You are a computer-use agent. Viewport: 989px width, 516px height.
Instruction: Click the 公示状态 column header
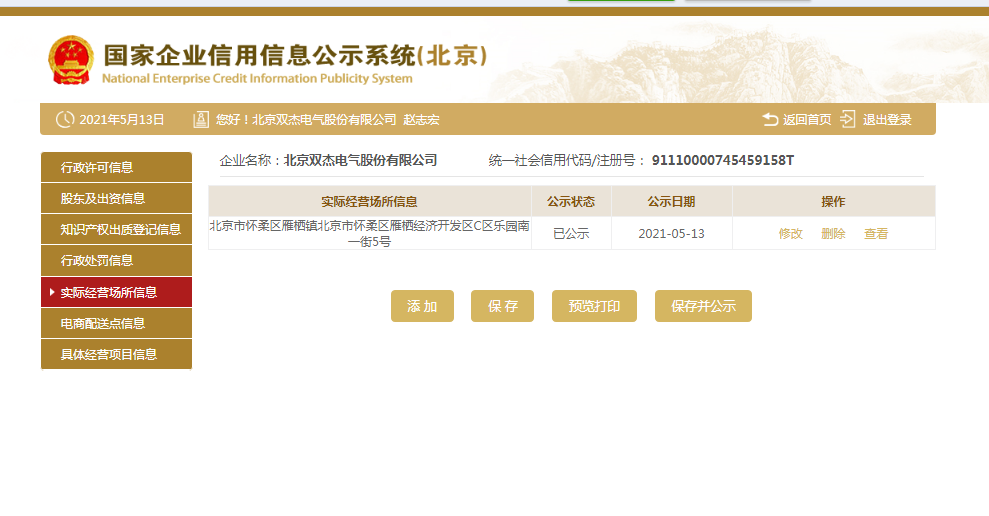(x=571, y=201)
